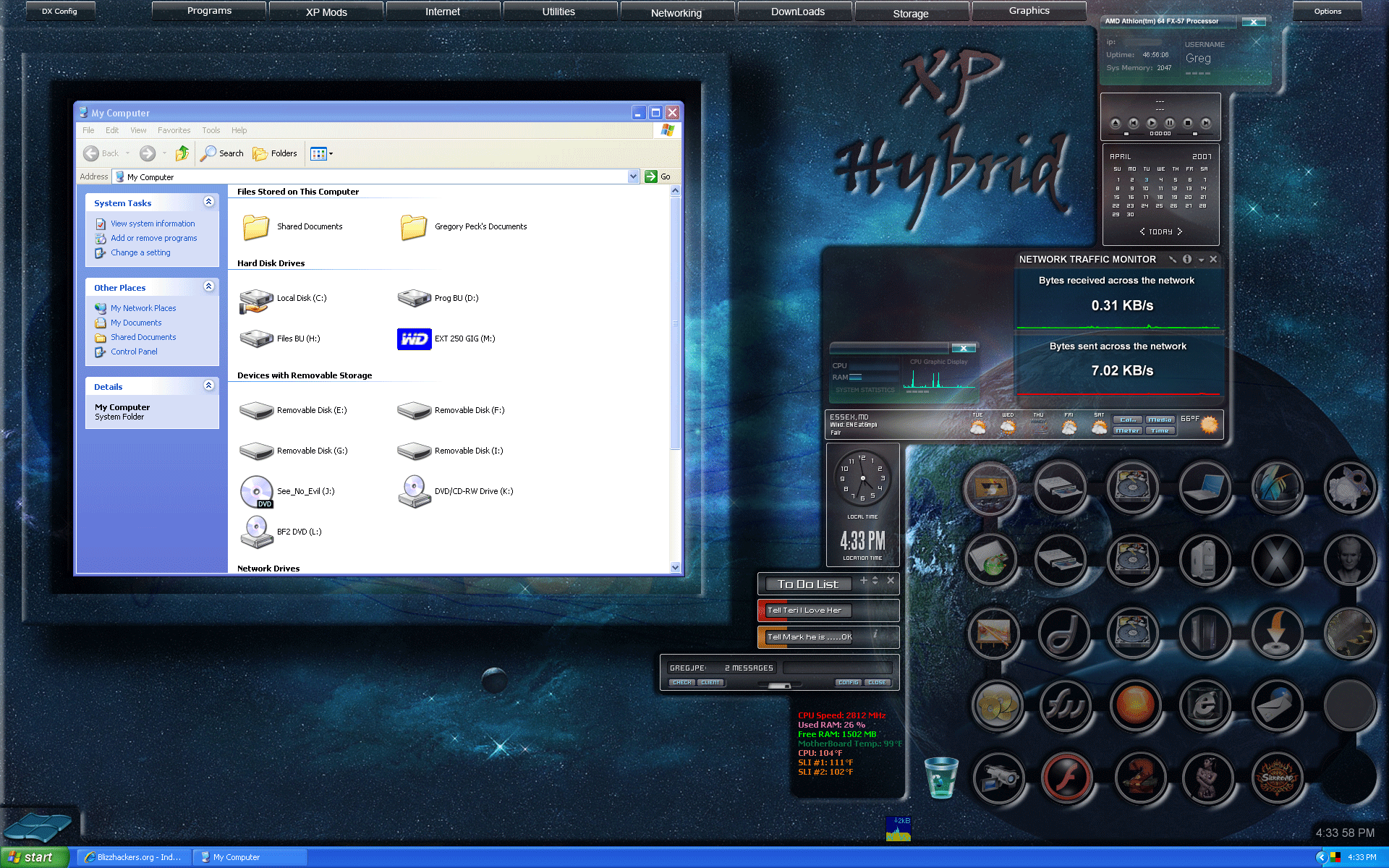Collapse the System Tasks panel
Image resolution: width=1389 pixels, height=868 pixels.
pos(208,202)
